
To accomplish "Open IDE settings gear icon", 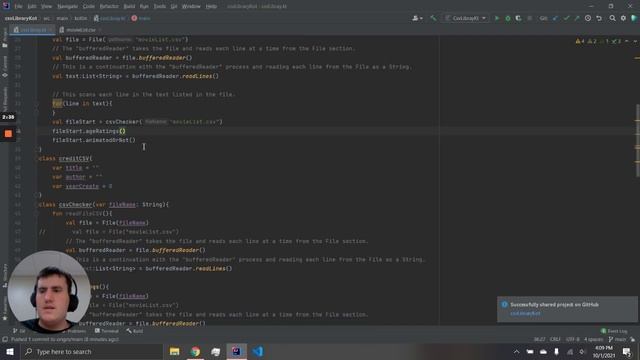I will pyautogui.click(x=623, y=18).
